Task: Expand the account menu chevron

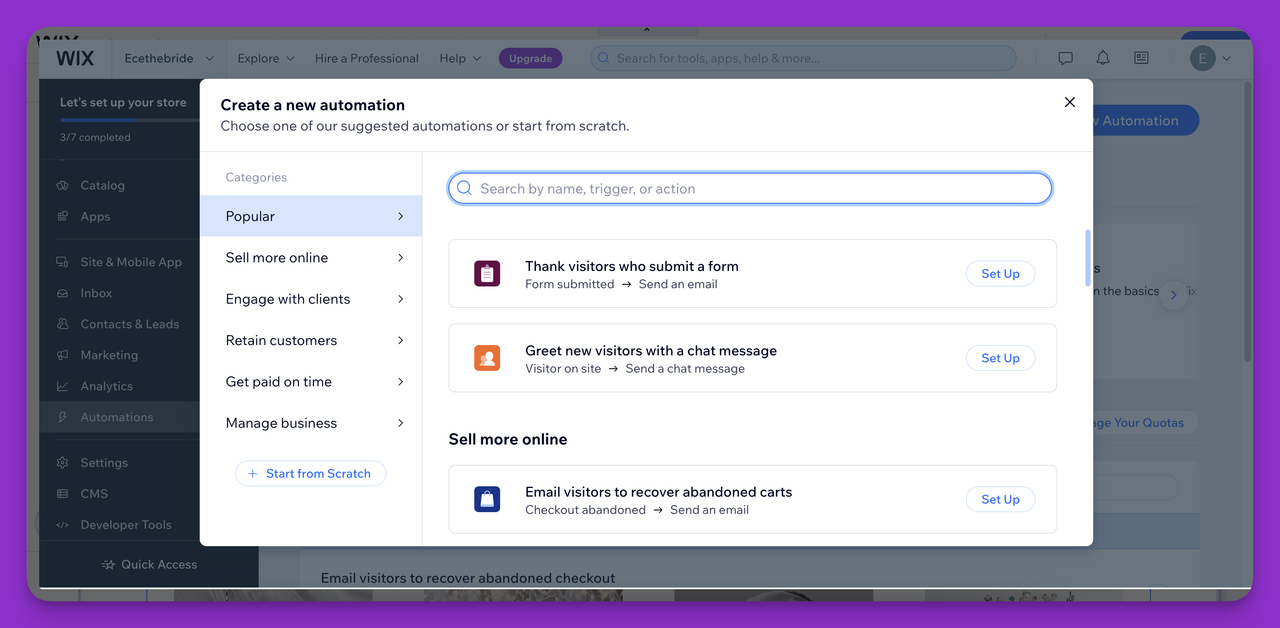Action: pos(1227,59)
